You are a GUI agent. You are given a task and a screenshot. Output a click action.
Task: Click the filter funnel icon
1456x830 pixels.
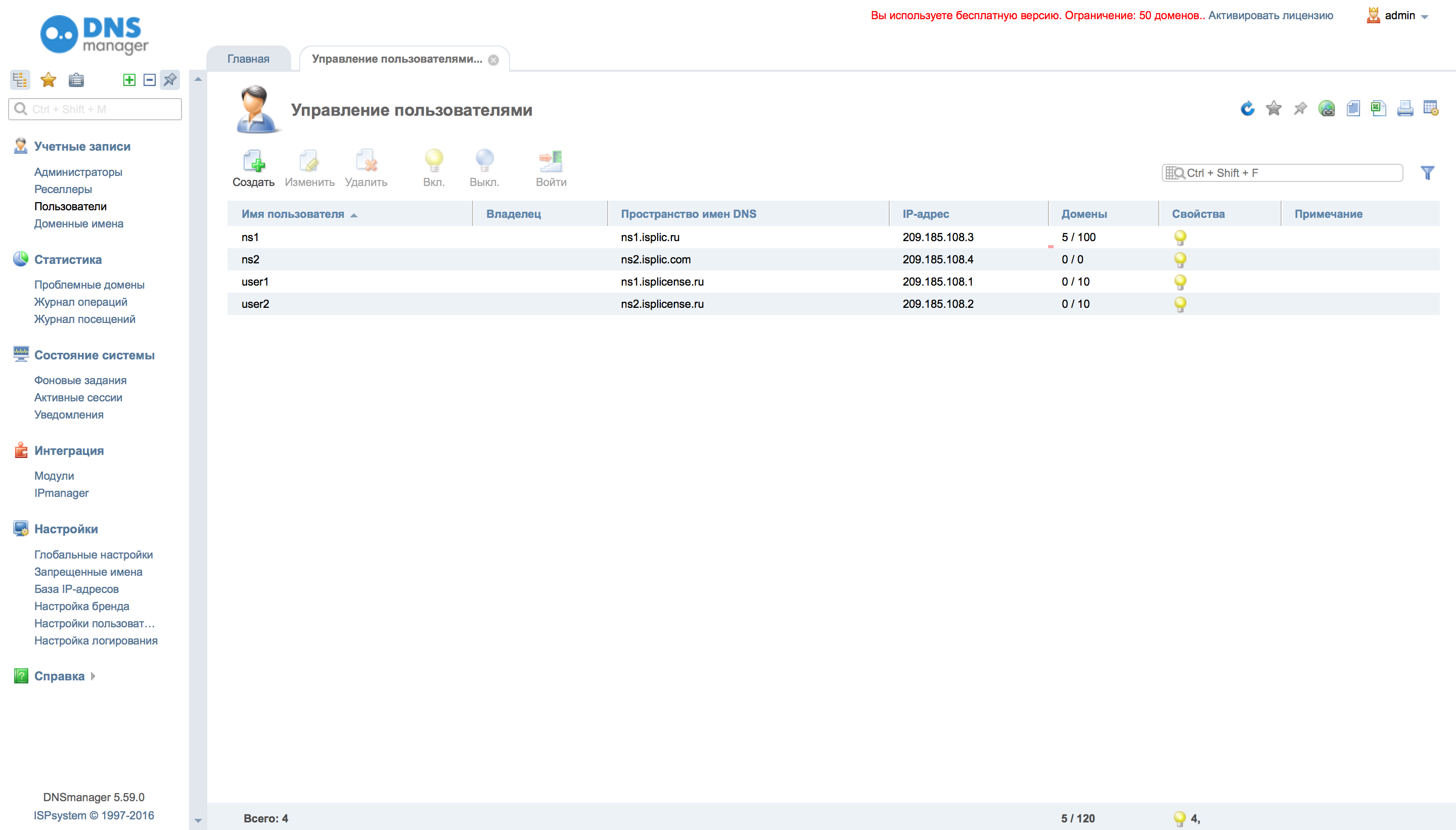(1427, 173)
